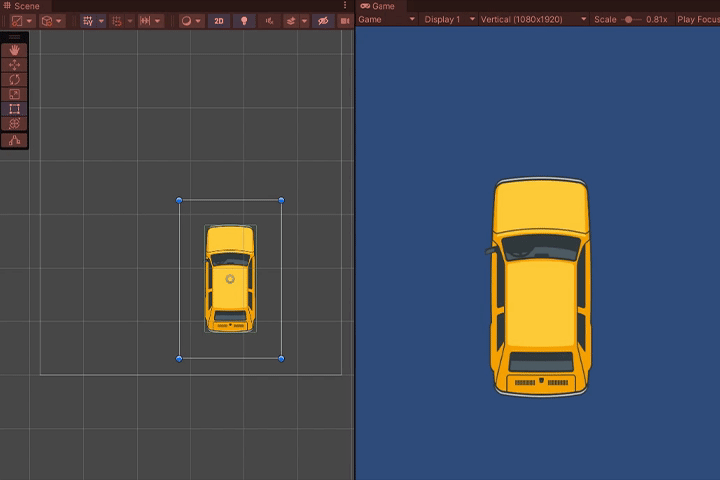Viewport: 720px width, 480px height.
Task: Open the Scene view more-options menu
Action: tap(345, 5)
